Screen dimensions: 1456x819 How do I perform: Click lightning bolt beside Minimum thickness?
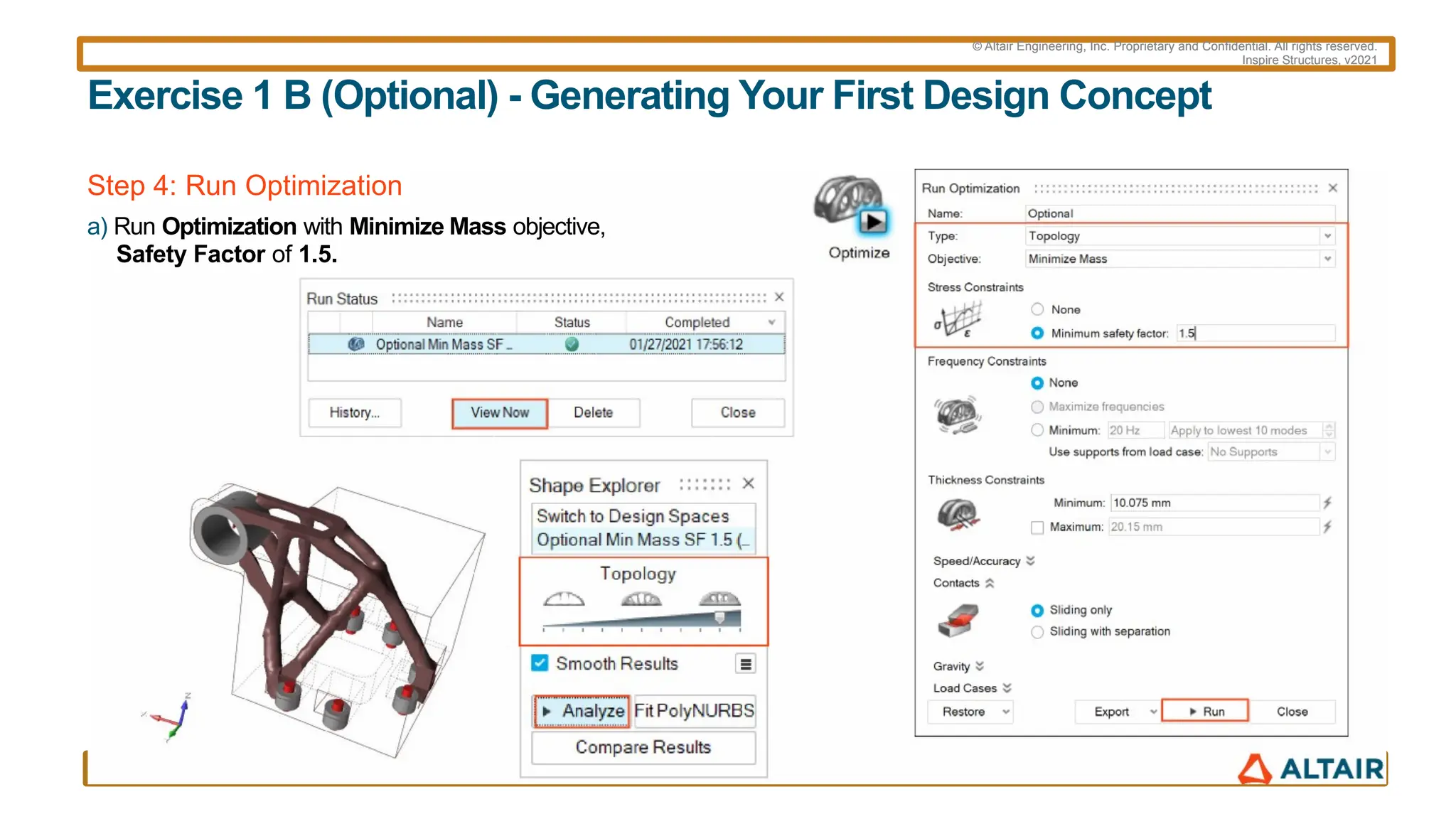1327,503
